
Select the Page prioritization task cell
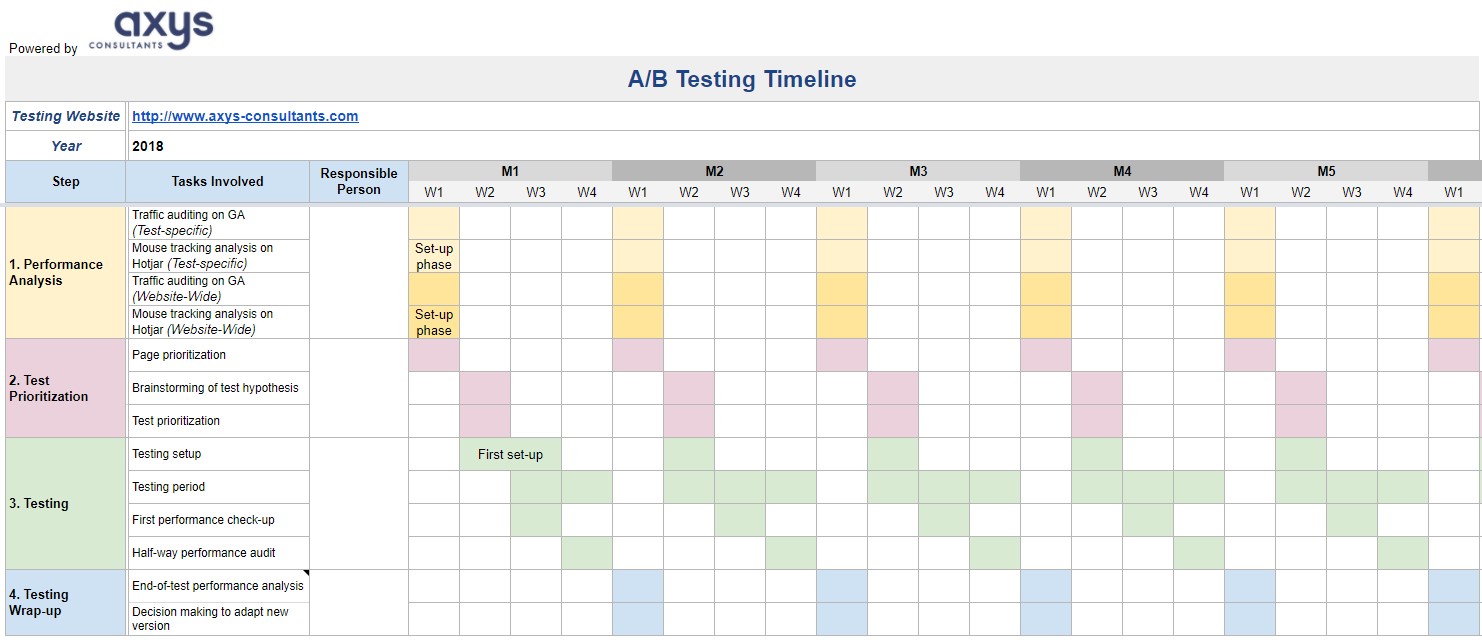217,355
